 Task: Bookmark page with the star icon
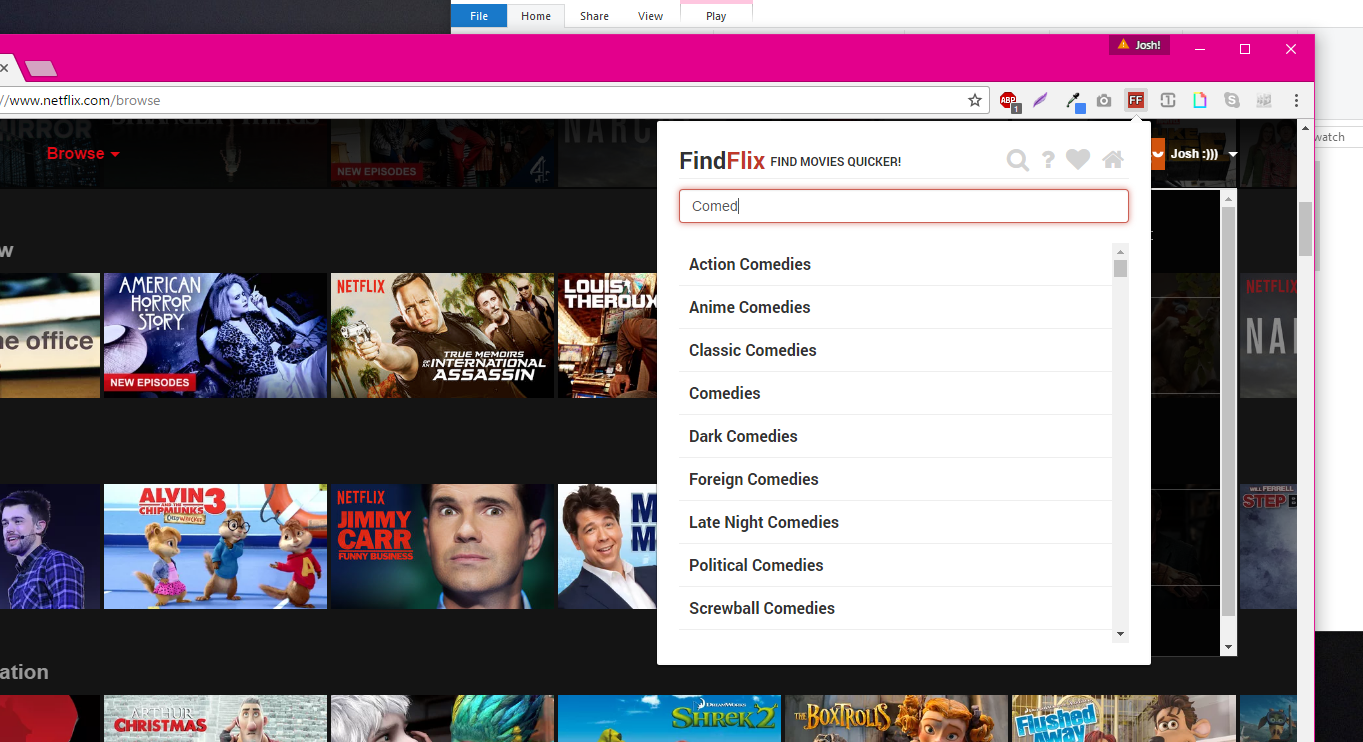click(x=975, y=100)
